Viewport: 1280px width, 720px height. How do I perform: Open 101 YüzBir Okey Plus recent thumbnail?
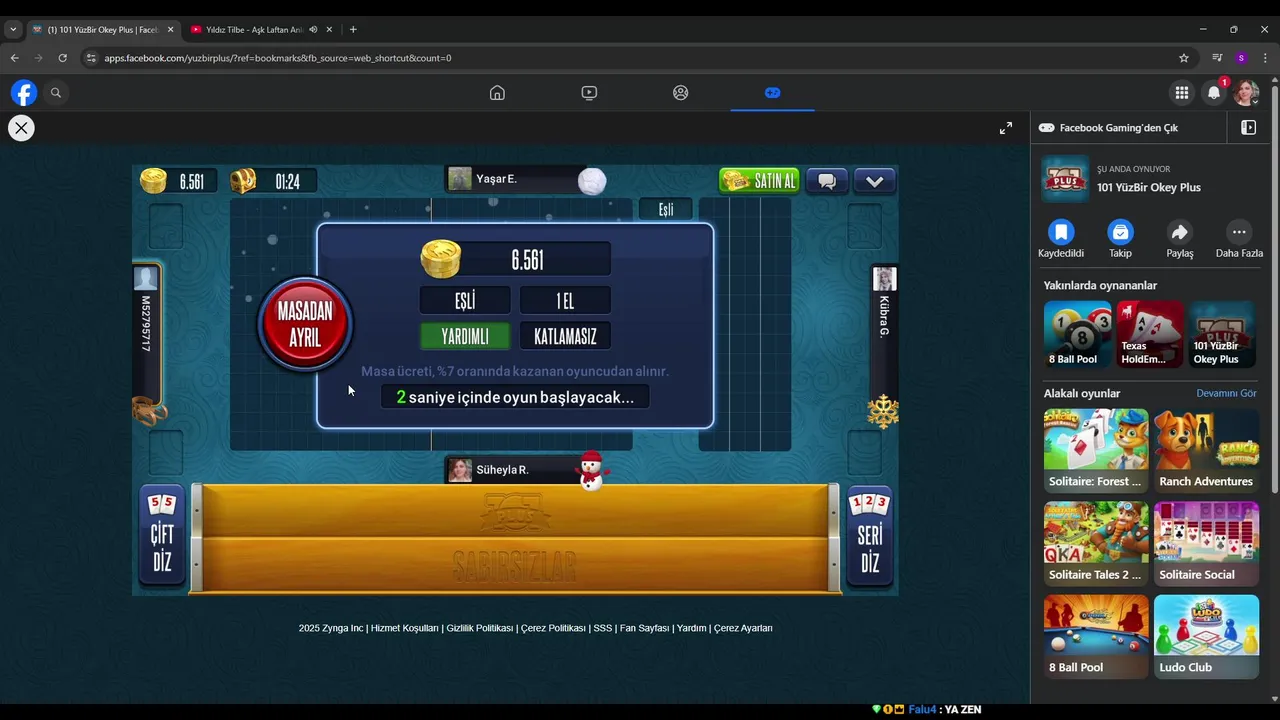point(1222,334)
